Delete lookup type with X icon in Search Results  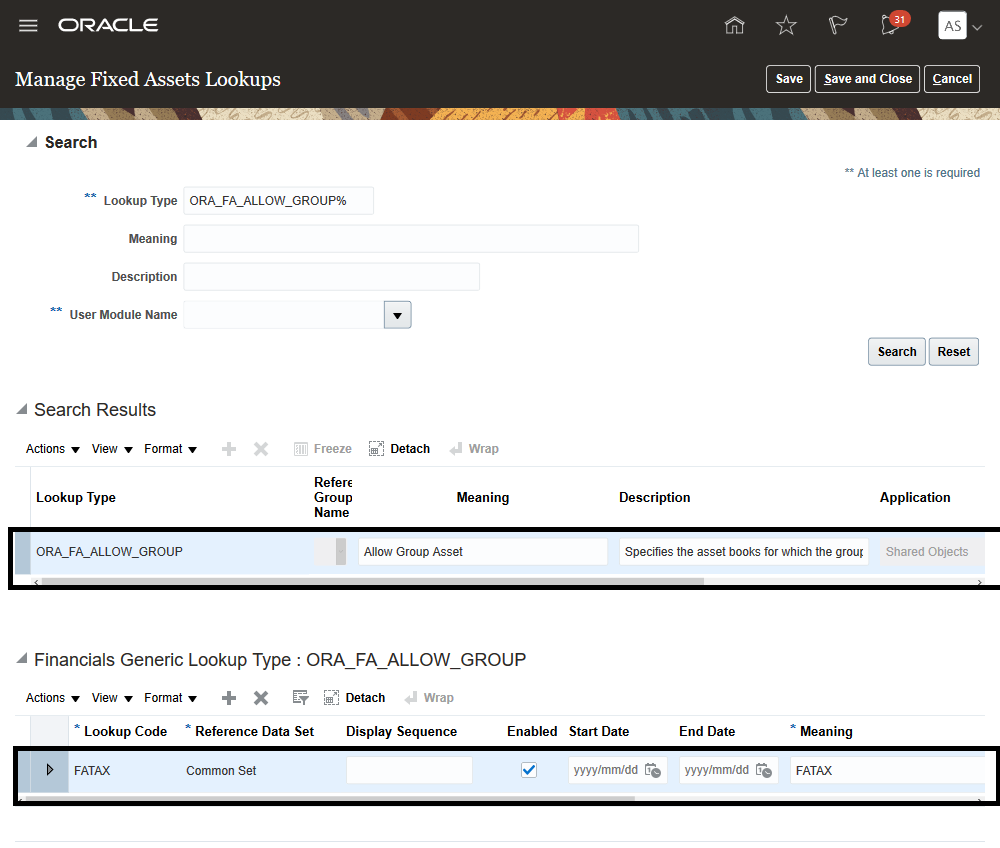coord(261,449)
